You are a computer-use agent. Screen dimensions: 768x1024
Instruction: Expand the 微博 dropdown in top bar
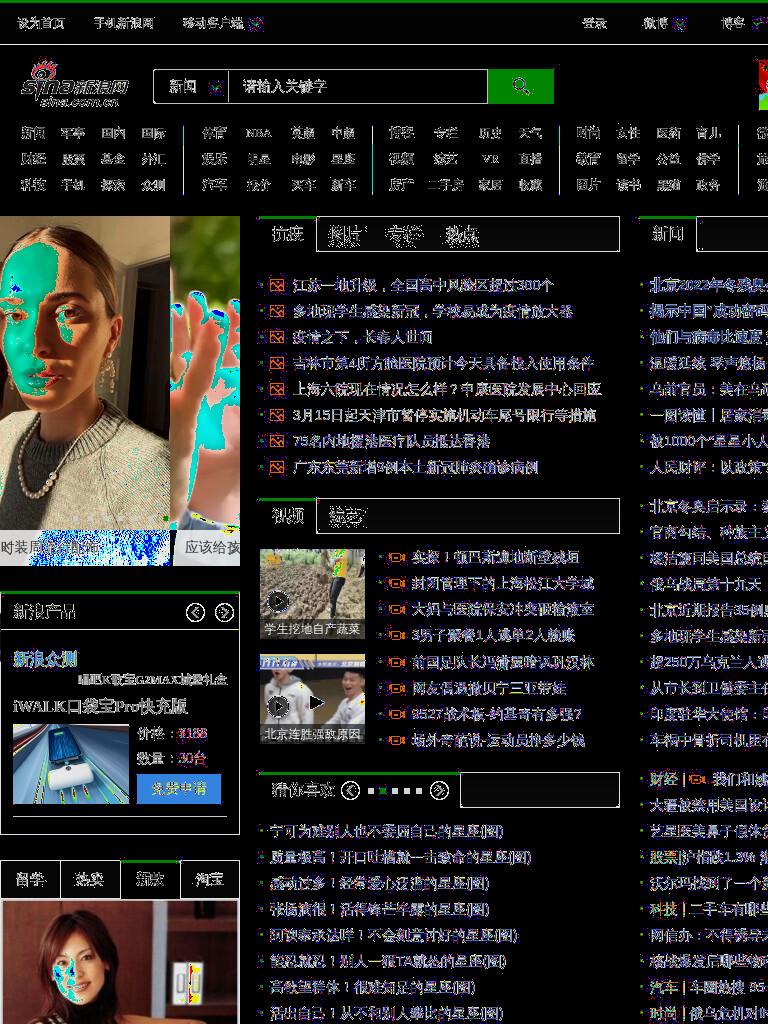pos(680,24)
